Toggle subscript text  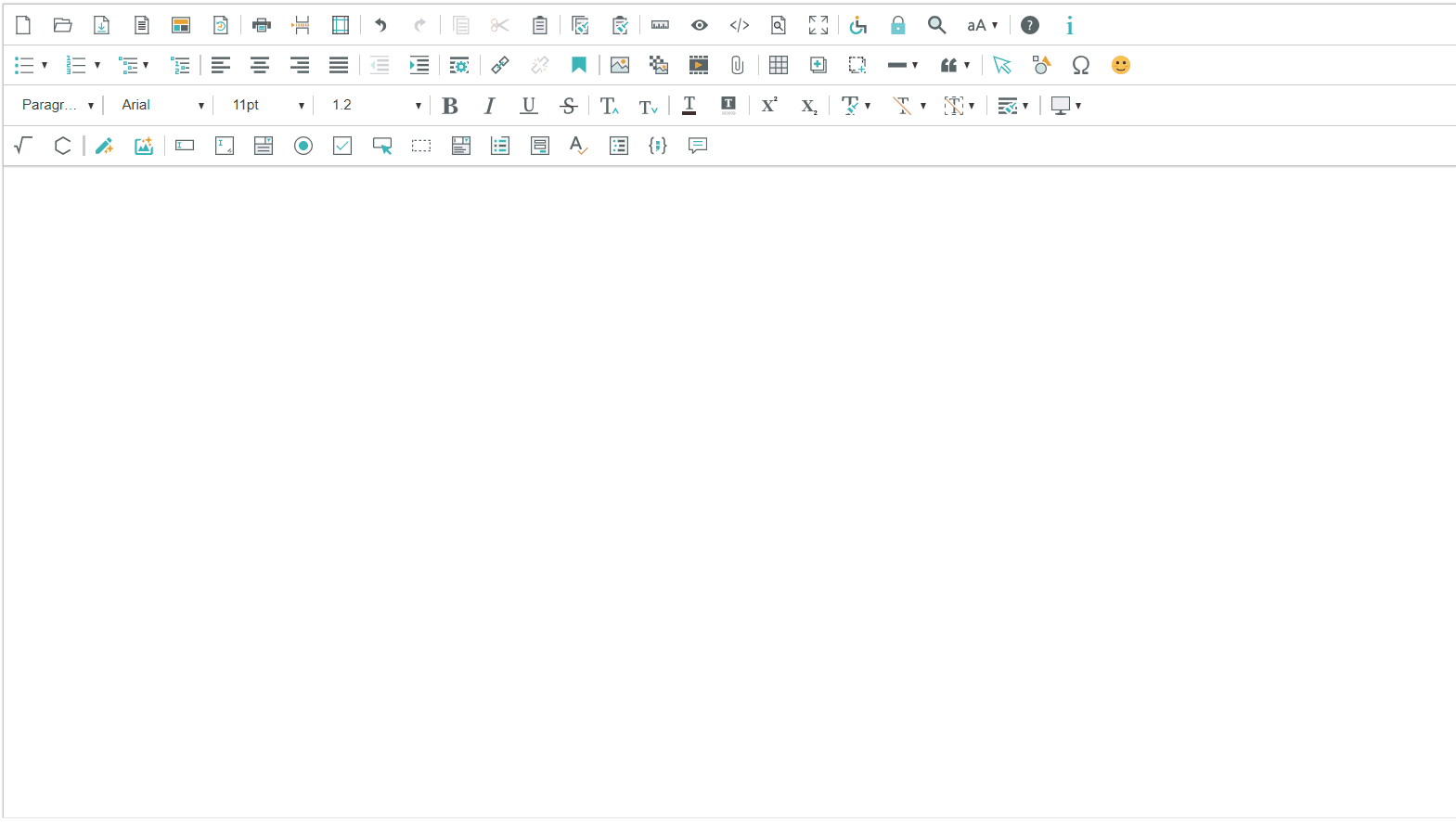(809, 106)
